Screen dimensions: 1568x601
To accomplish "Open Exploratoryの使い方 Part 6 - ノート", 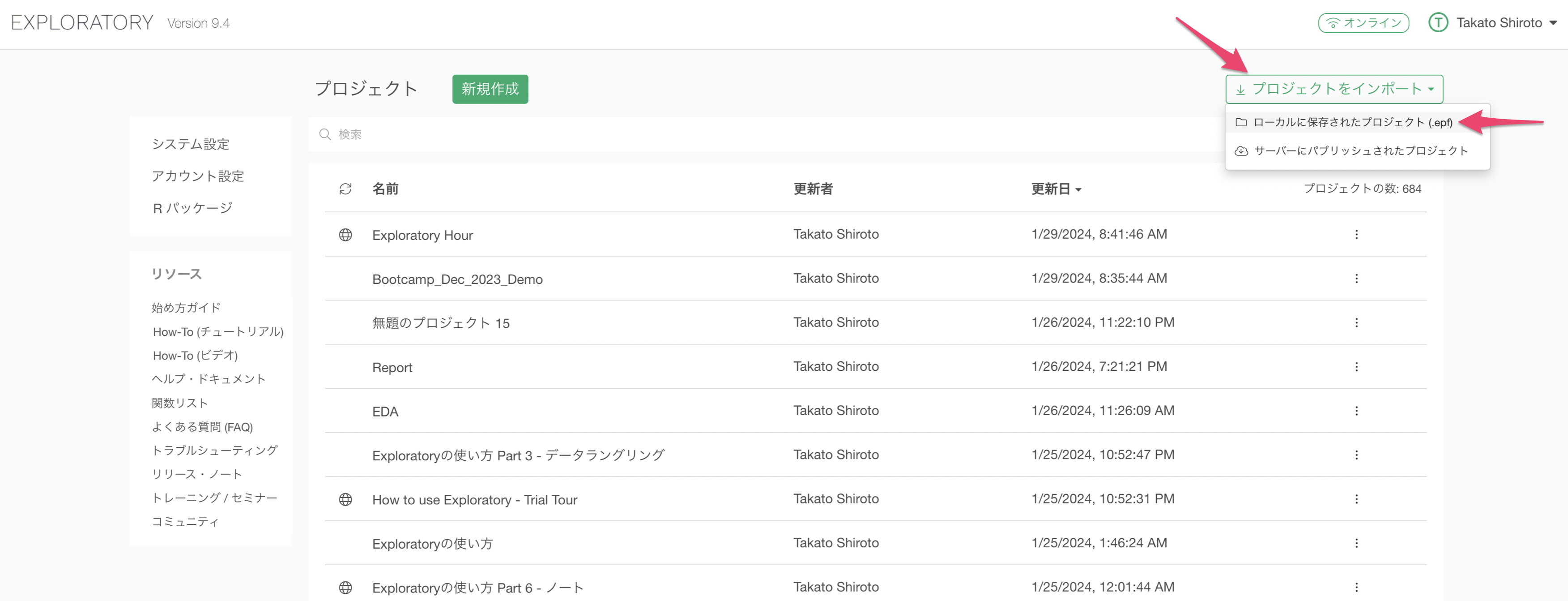I will click(x=478, y=588).
